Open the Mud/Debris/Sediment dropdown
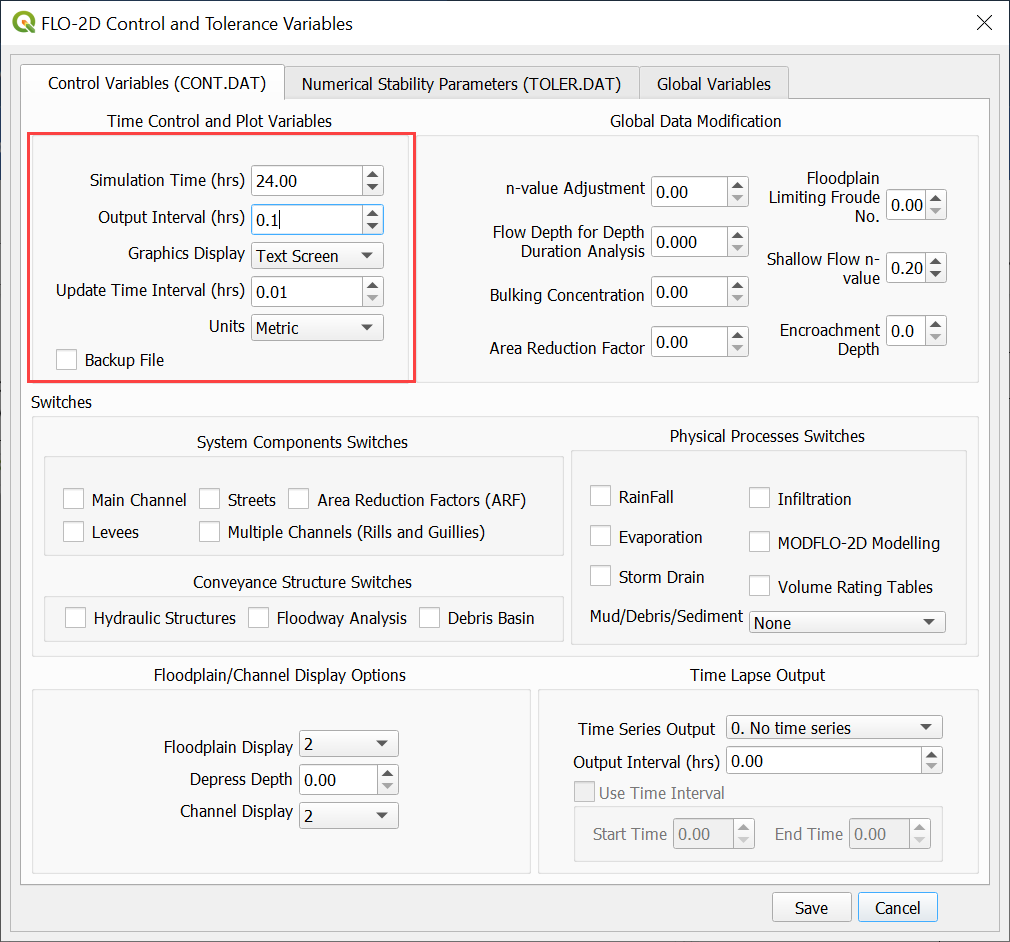Image resolution: width=1010 pixels, height=942 pixels. [846, 623]
